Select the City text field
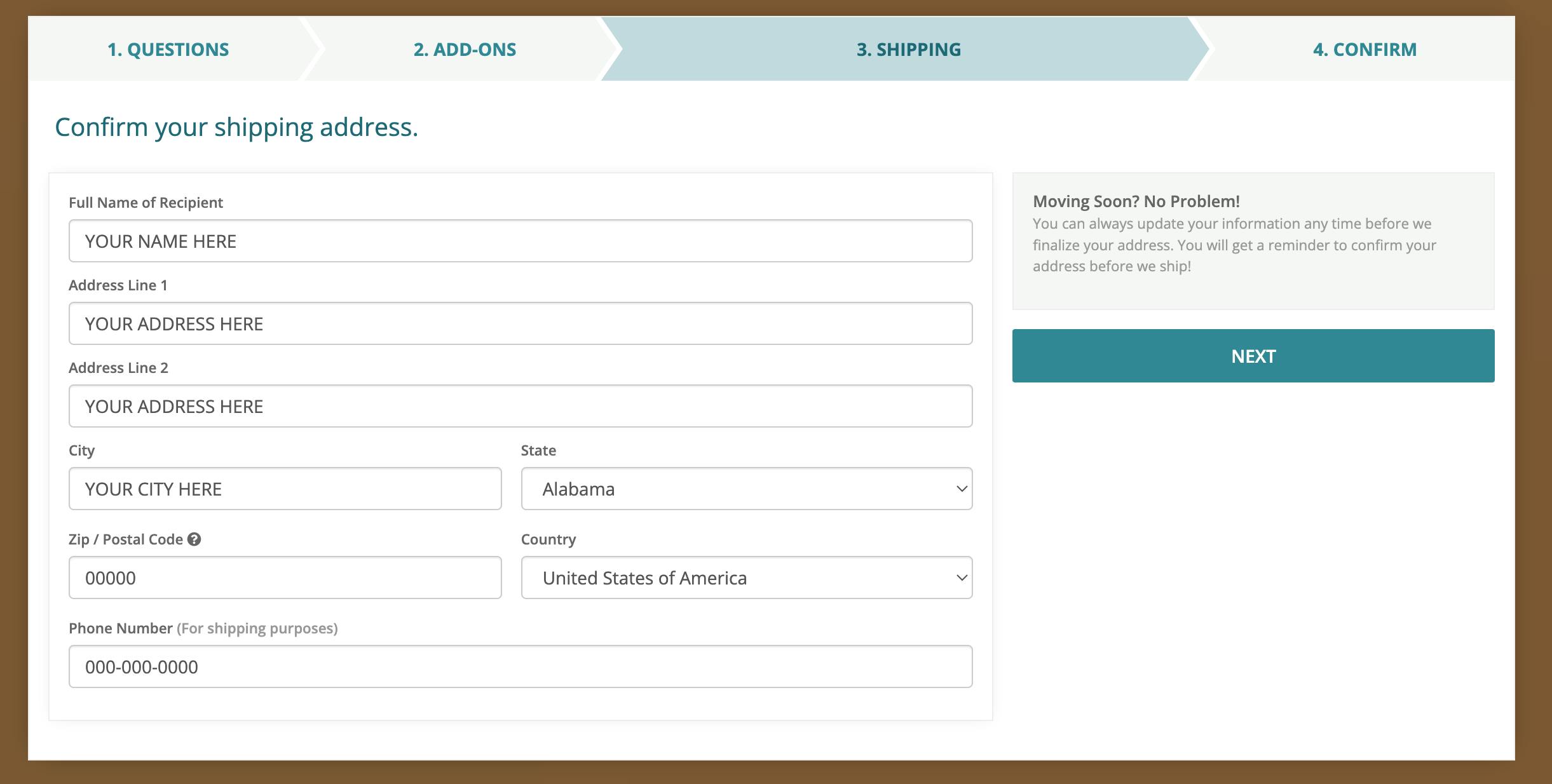The width and height of the screenshot is (1552, 784). click(x=285, y=489)
